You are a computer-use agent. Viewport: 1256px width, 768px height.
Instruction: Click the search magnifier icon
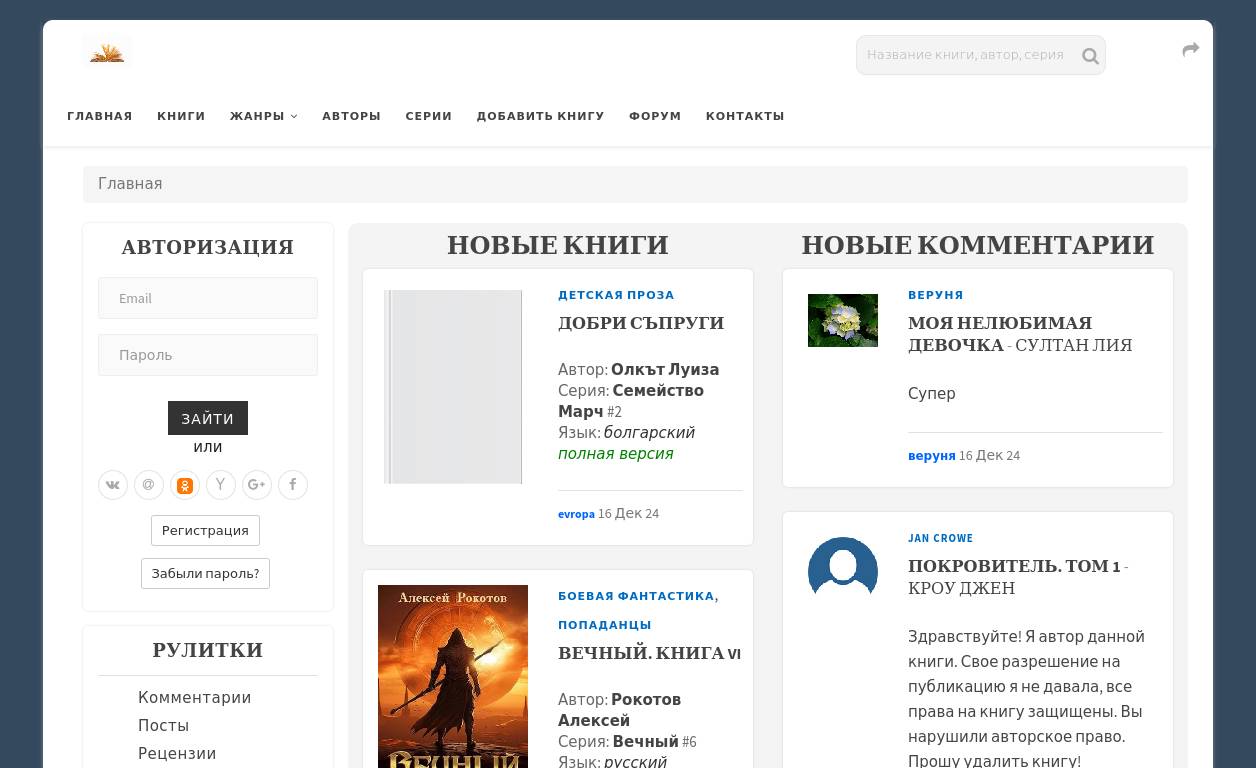[x=1090, y=56]
